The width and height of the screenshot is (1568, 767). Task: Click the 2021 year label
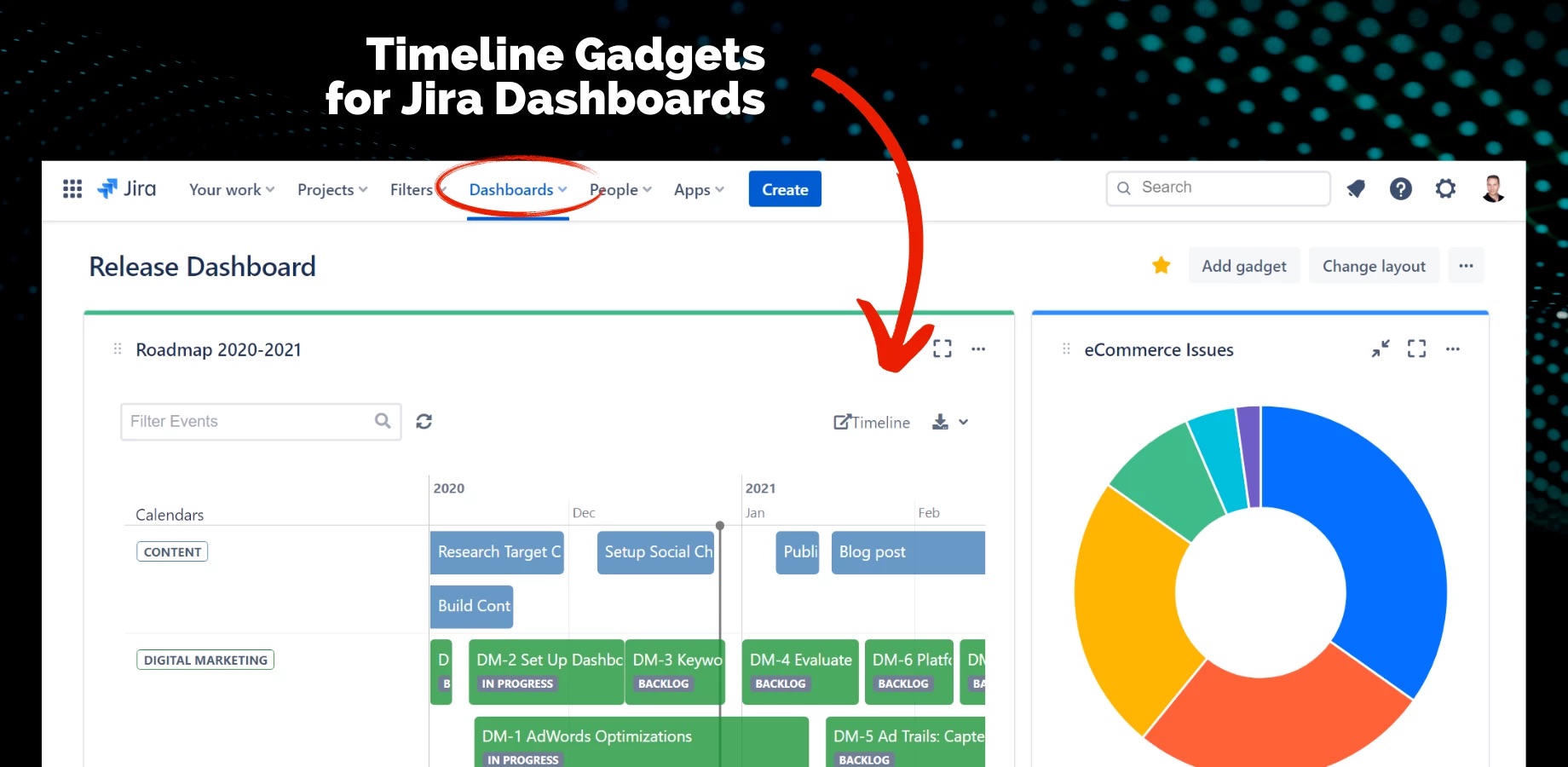click(761, 488)
